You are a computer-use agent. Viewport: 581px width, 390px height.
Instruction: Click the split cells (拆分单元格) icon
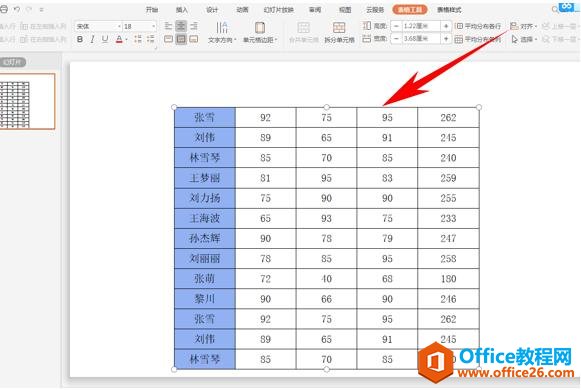coord(339,27)
